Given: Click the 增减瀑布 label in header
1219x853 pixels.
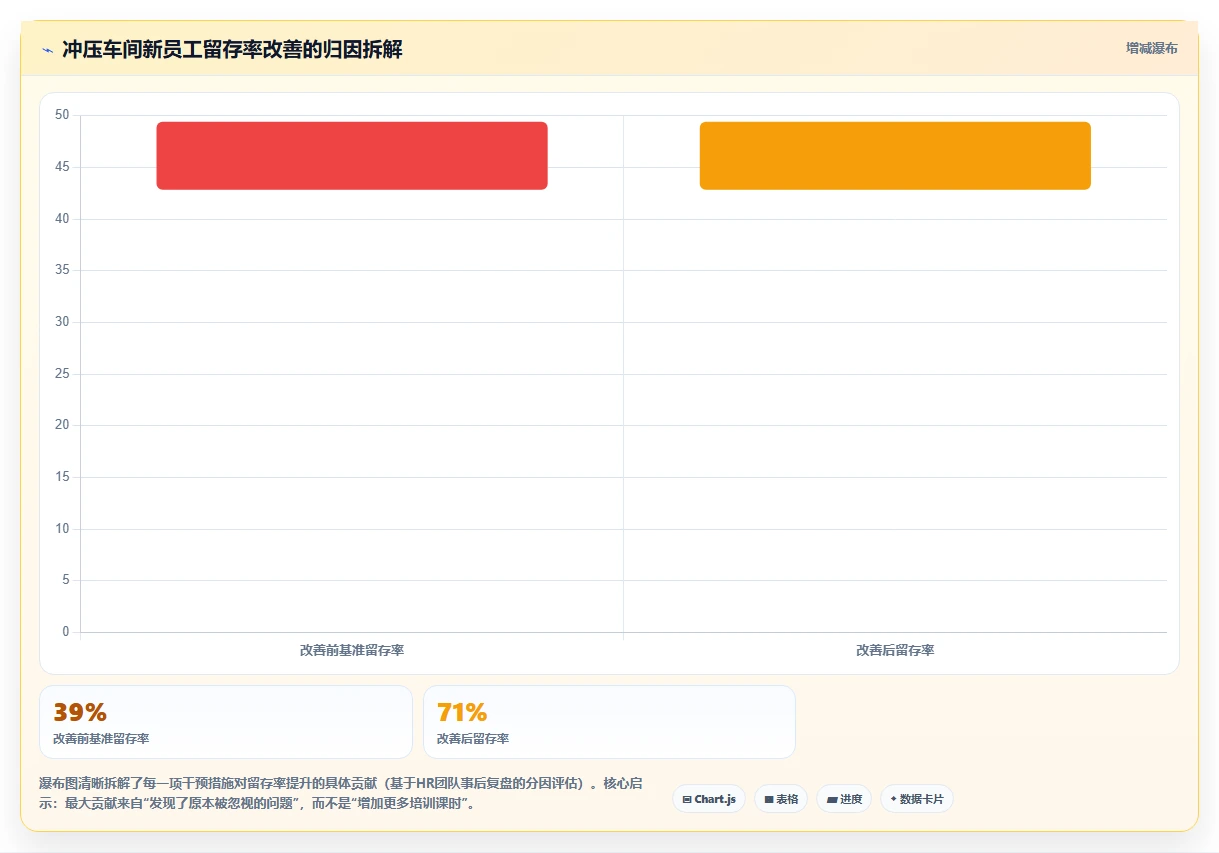Looking at the screenshot, I should pyautogui.click(x=1151, y=48).
